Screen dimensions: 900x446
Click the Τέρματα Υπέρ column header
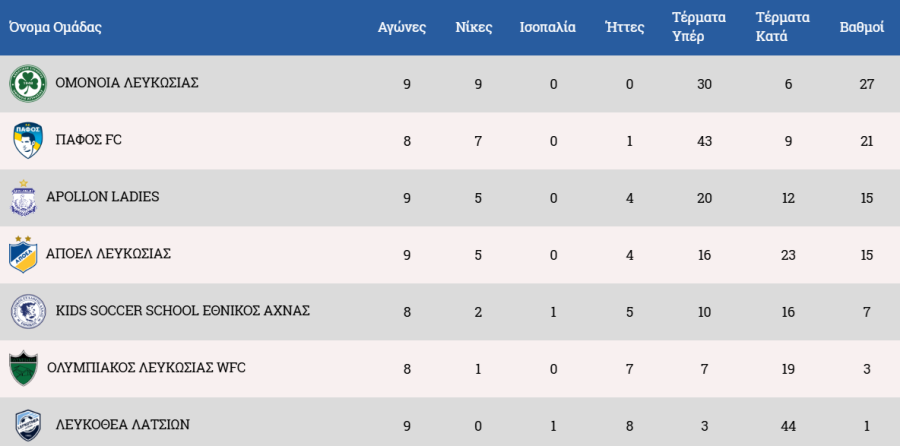tap(690, 28)
